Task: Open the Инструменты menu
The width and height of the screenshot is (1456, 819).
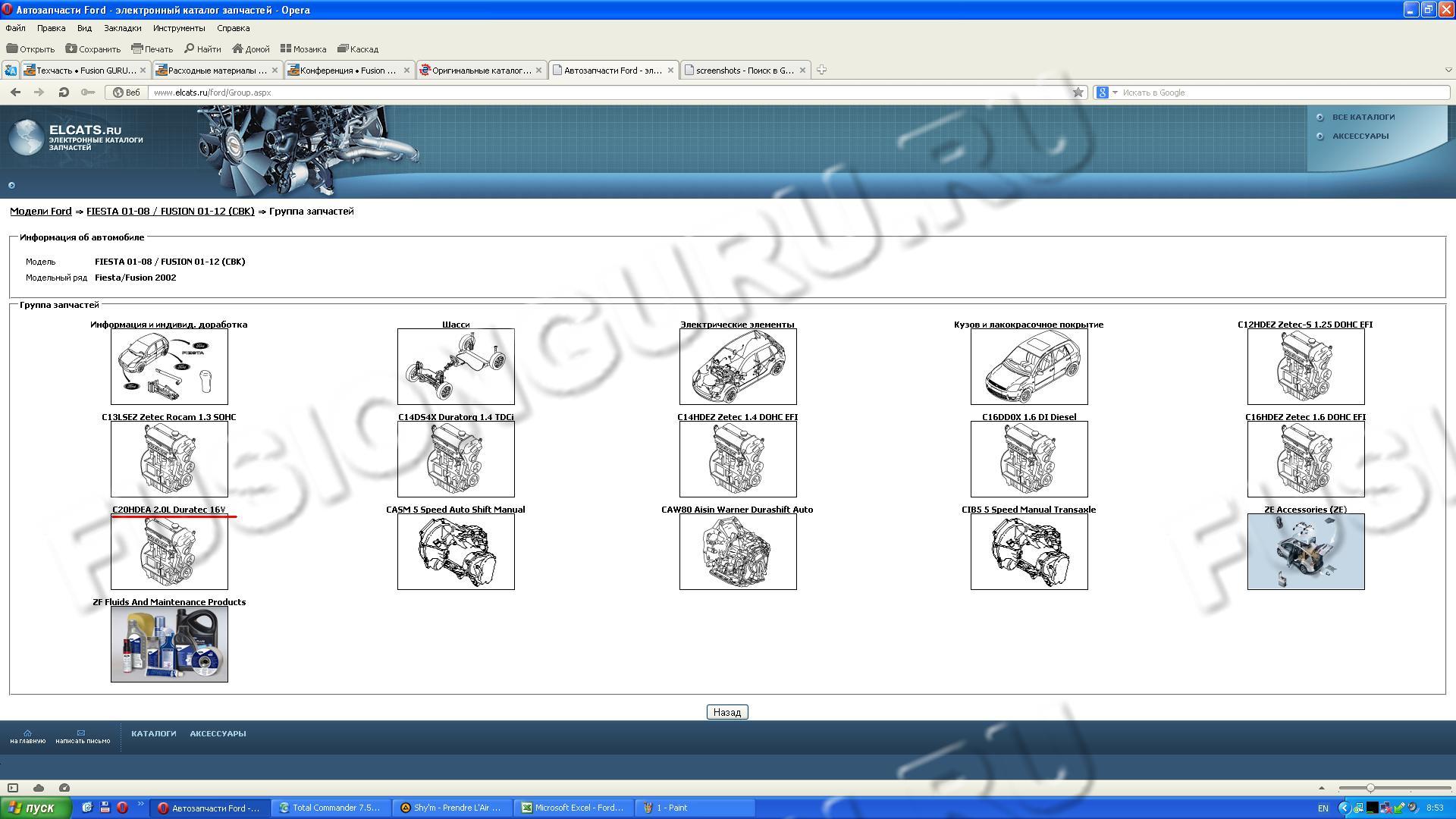Action: (x=179, y=28)
